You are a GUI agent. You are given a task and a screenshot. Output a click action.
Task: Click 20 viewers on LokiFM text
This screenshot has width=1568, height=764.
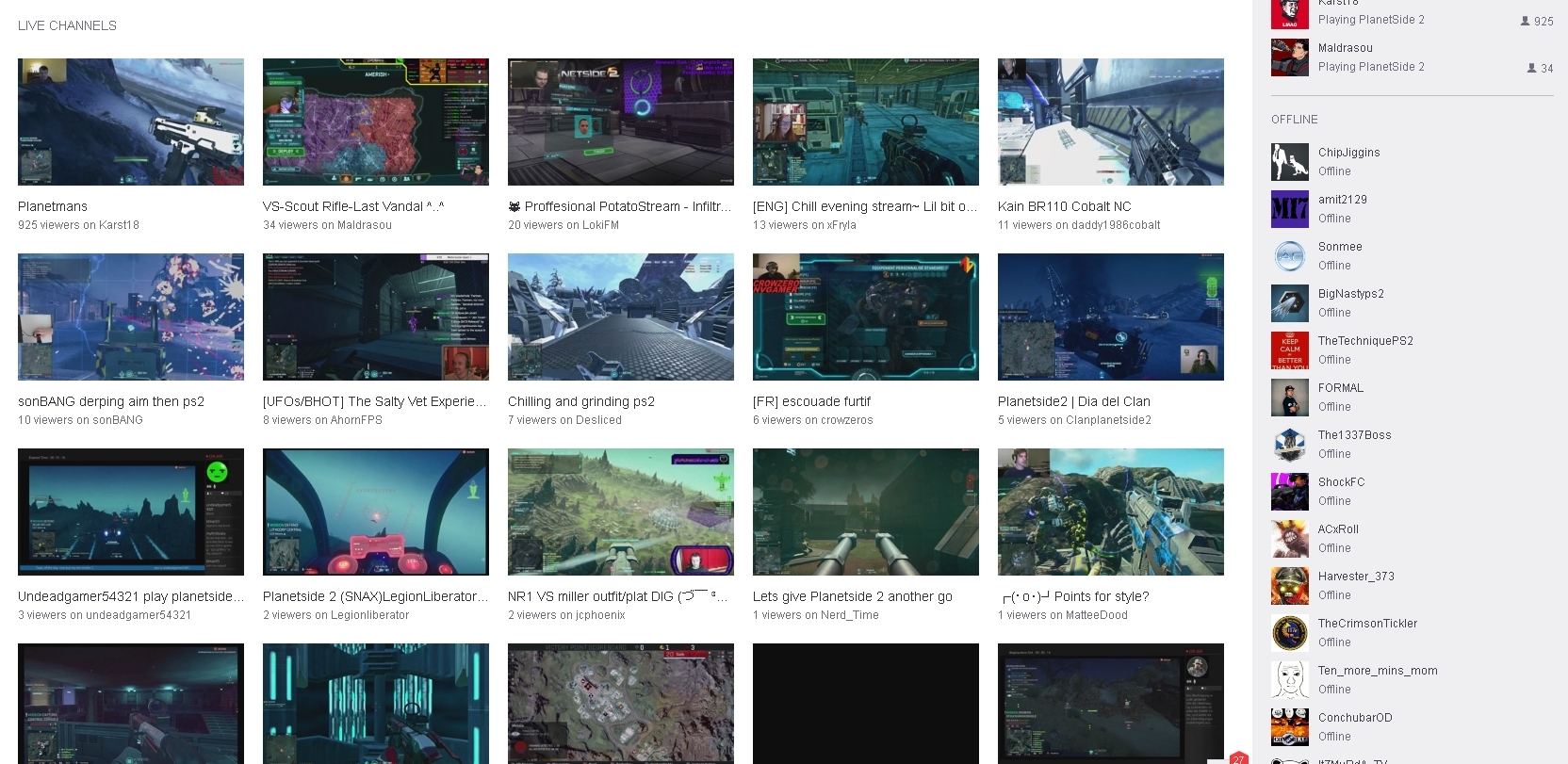click(x=563, y=225)
